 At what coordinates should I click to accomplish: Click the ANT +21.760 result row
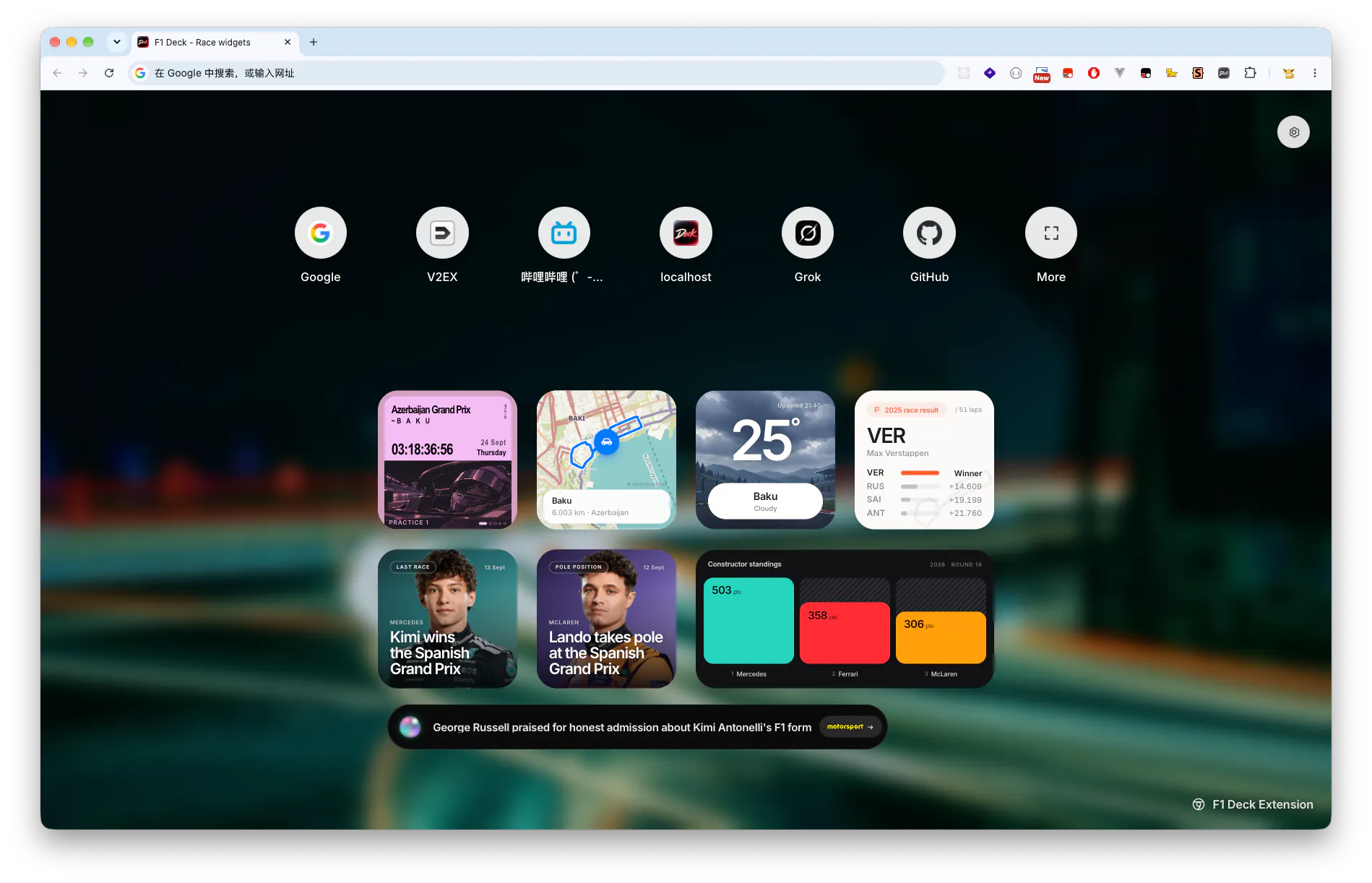(924, 513)
